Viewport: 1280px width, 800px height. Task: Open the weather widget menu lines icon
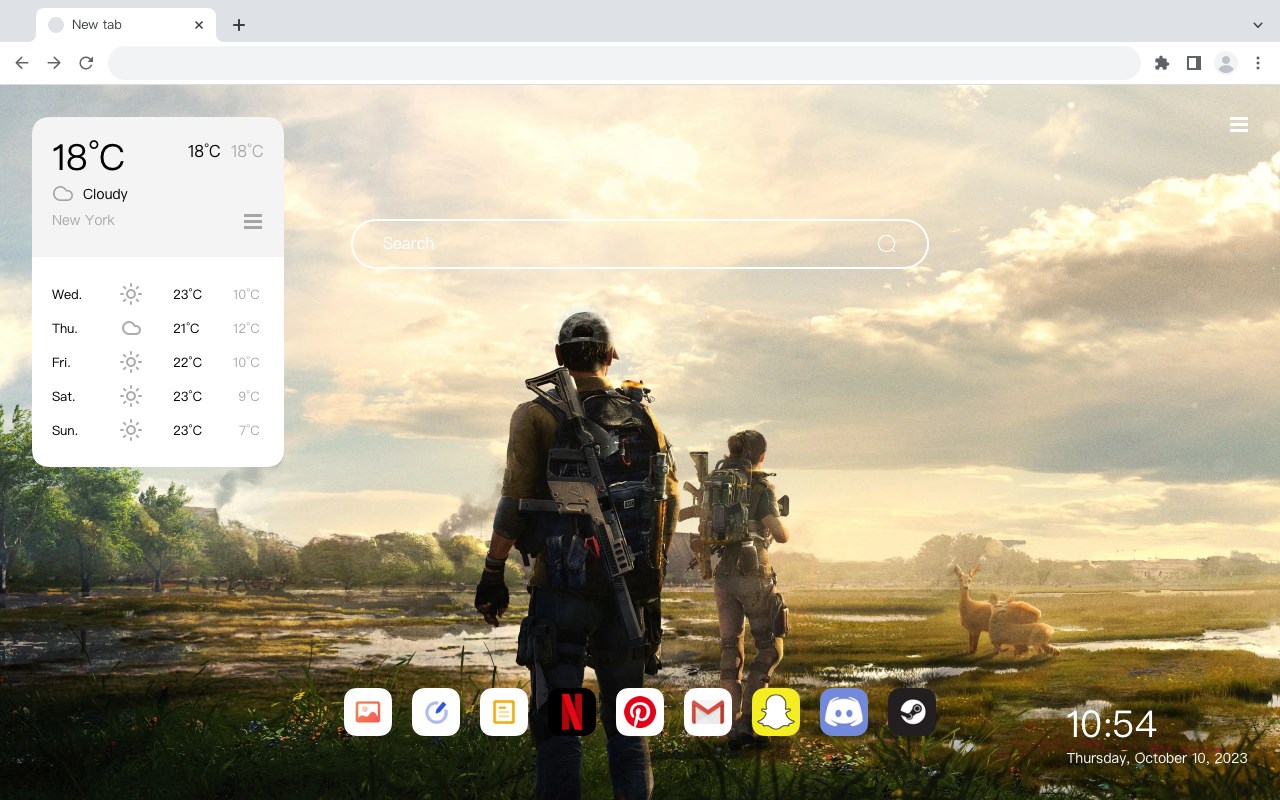253,221
